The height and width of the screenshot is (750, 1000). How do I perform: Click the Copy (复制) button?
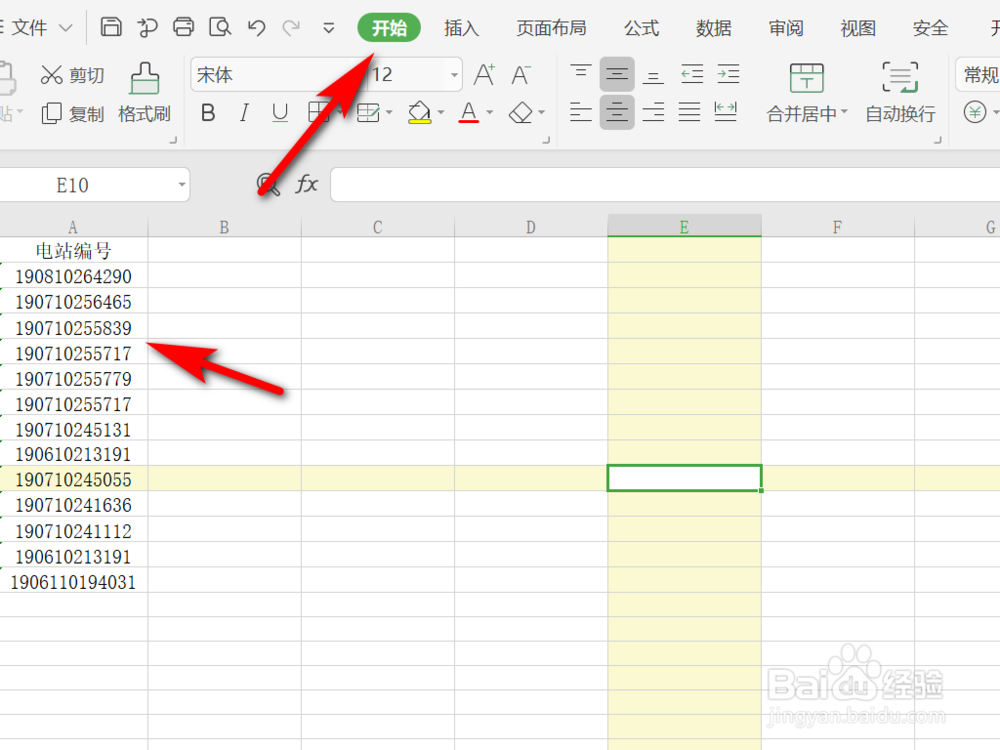[71, 114]
